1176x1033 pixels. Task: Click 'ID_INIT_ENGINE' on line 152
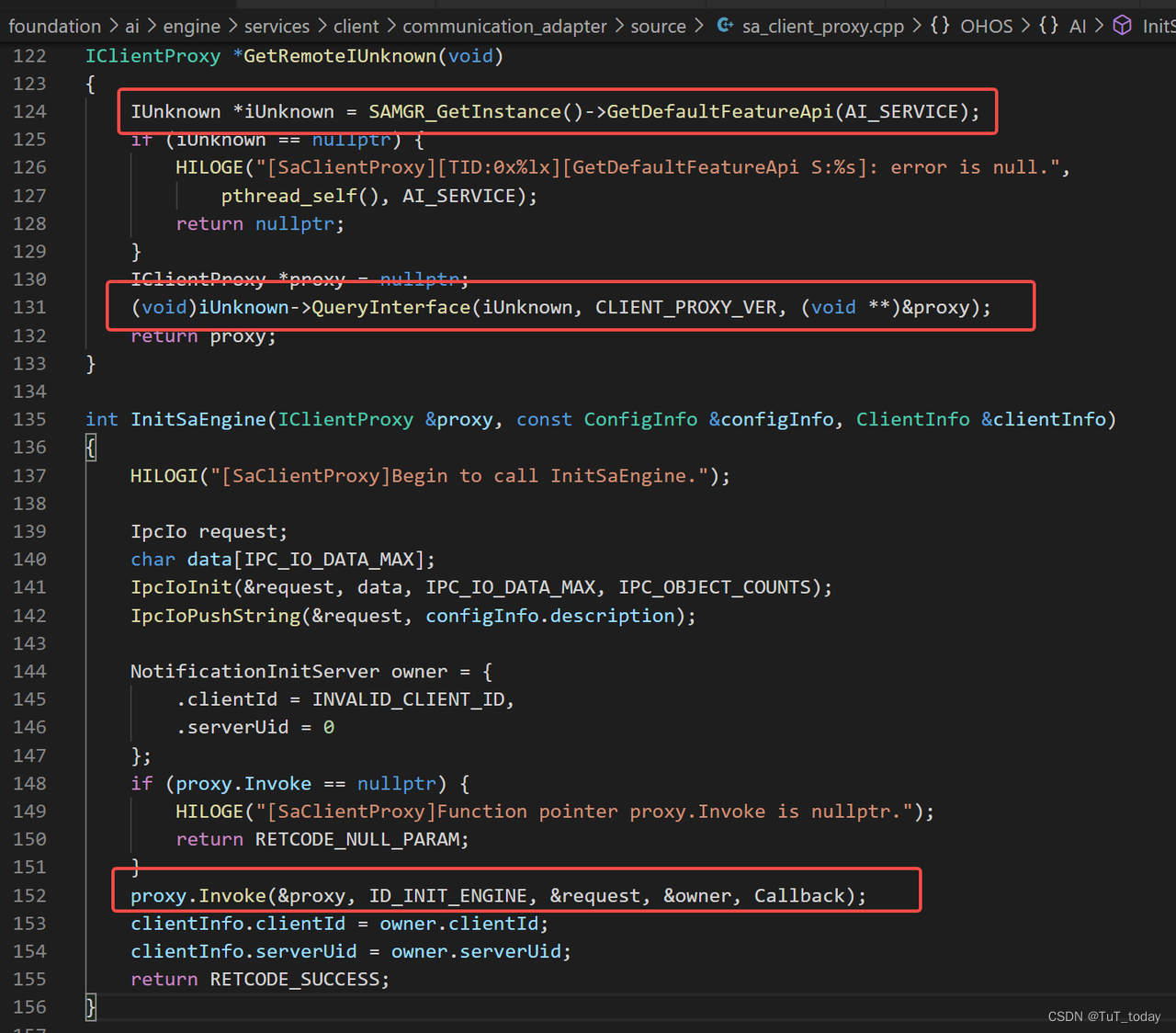pyautogui.click(x=447, y=895)
